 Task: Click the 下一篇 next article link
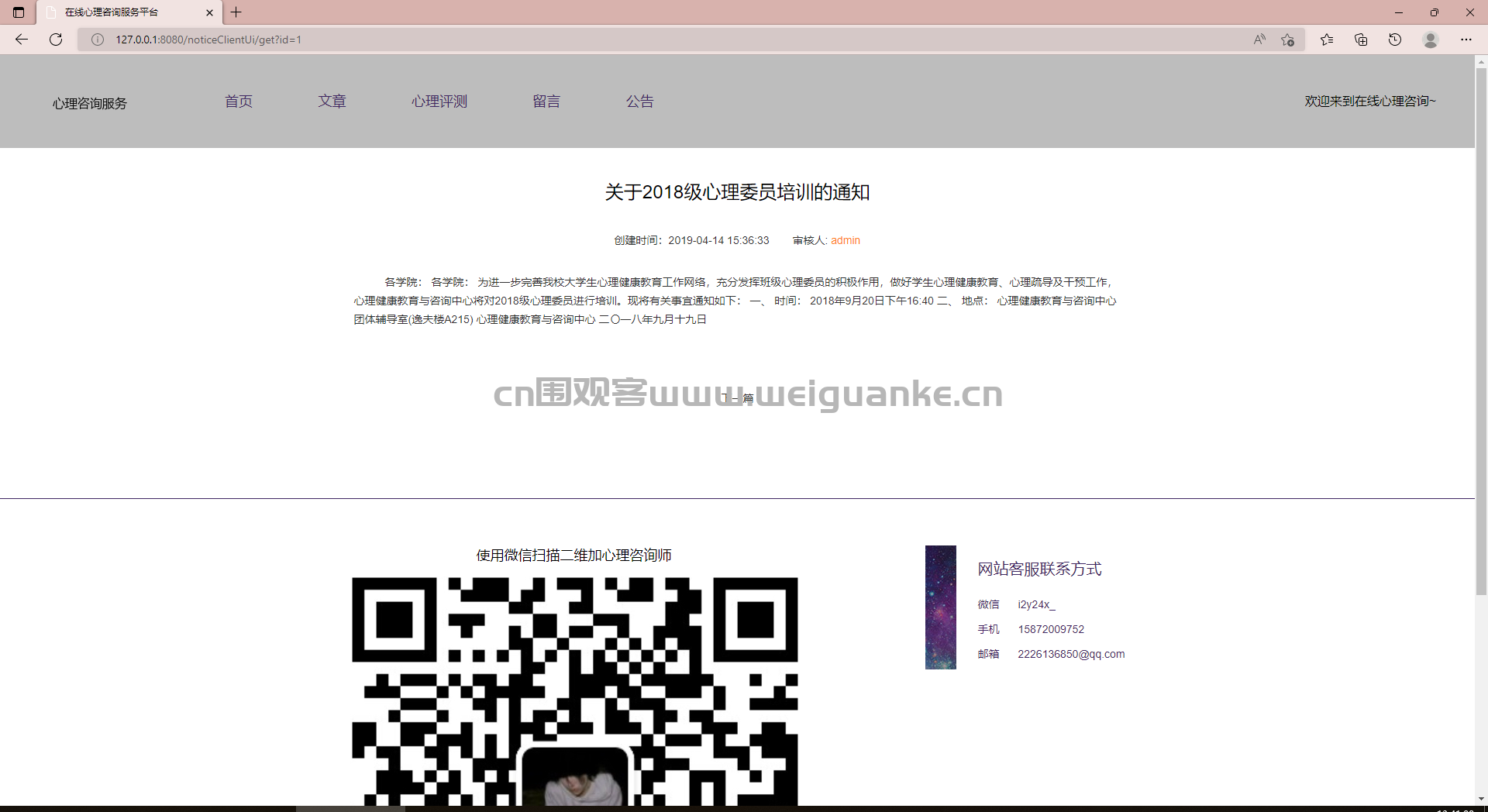click(x=737, y=397)
